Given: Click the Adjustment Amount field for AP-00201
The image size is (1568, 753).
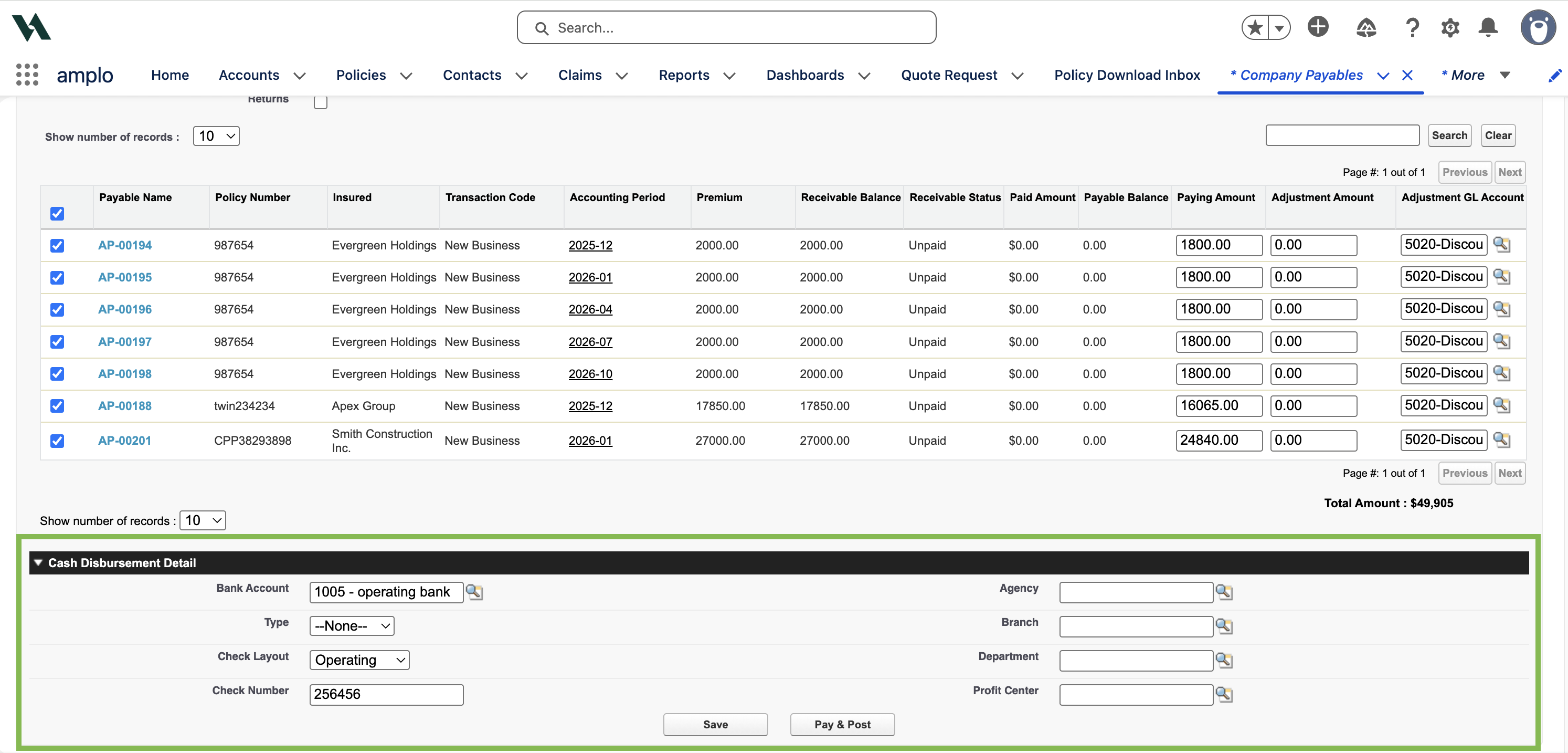Looking at the screenshot, I should point(1313,441).
